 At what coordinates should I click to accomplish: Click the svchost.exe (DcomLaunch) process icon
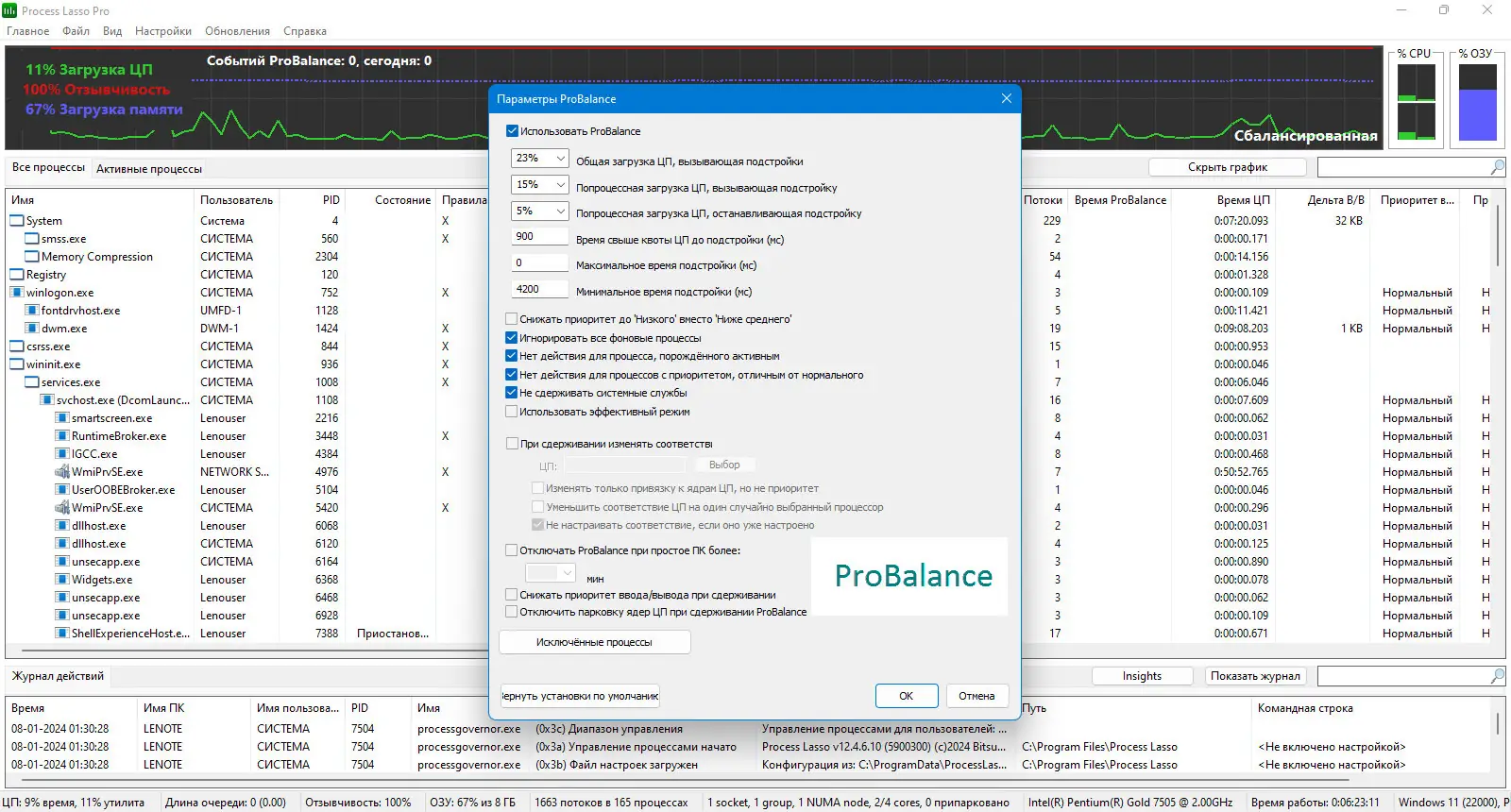tap(47, 400)
